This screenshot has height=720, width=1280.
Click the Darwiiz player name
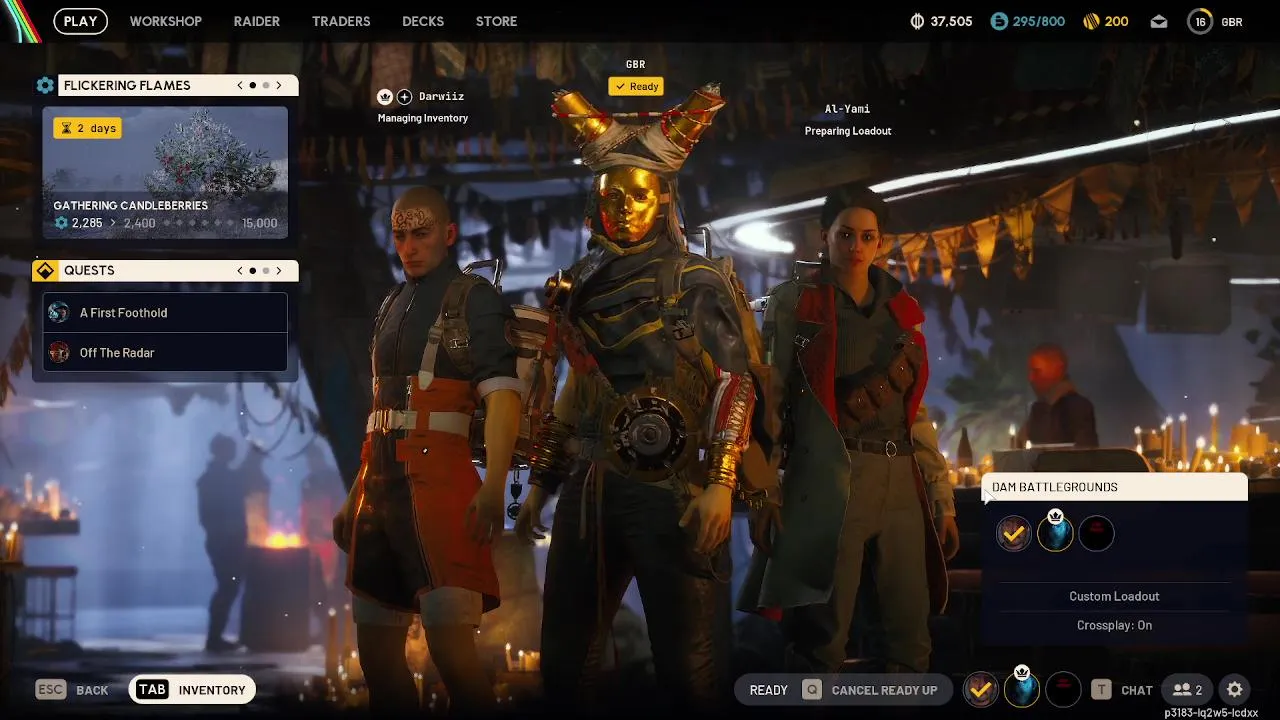[x=441, y=97]
